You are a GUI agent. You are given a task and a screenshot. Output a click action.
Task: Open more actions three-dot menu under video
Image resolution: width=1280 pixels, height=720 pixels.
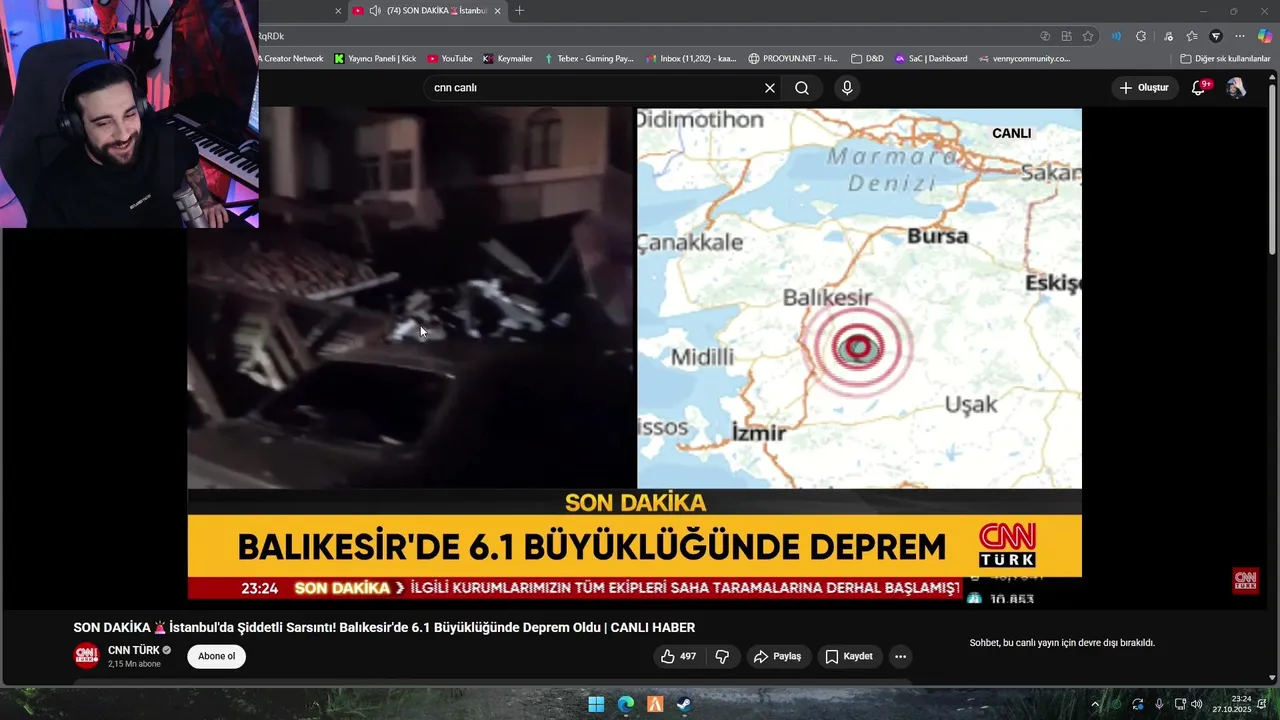coord(900,657)
